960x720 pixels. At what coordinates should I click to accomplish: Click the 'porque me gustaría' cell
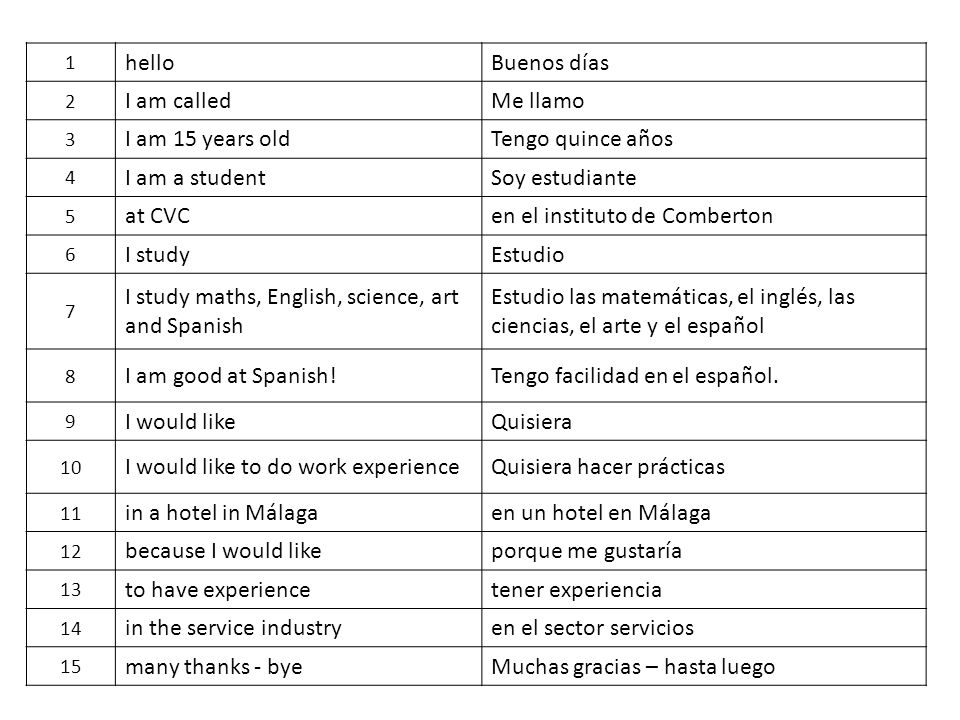pyautogui.click(x=703, y=550)
